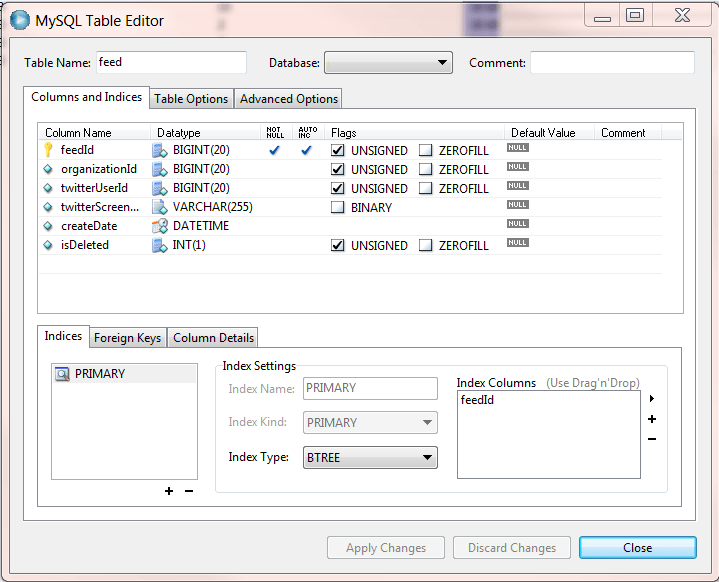This screenshot has height=582, width=719.
Task: Click the datatype icon in organizationId row
Action: pyautogui.click(x=160, y=169)
